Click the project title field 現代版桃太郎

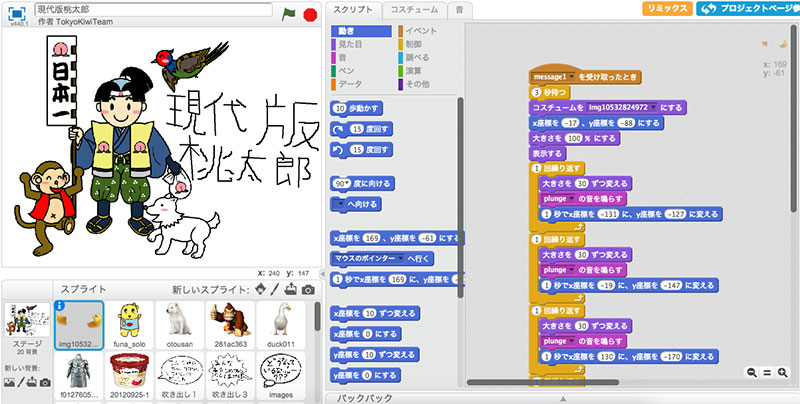(x=154, y=10)
